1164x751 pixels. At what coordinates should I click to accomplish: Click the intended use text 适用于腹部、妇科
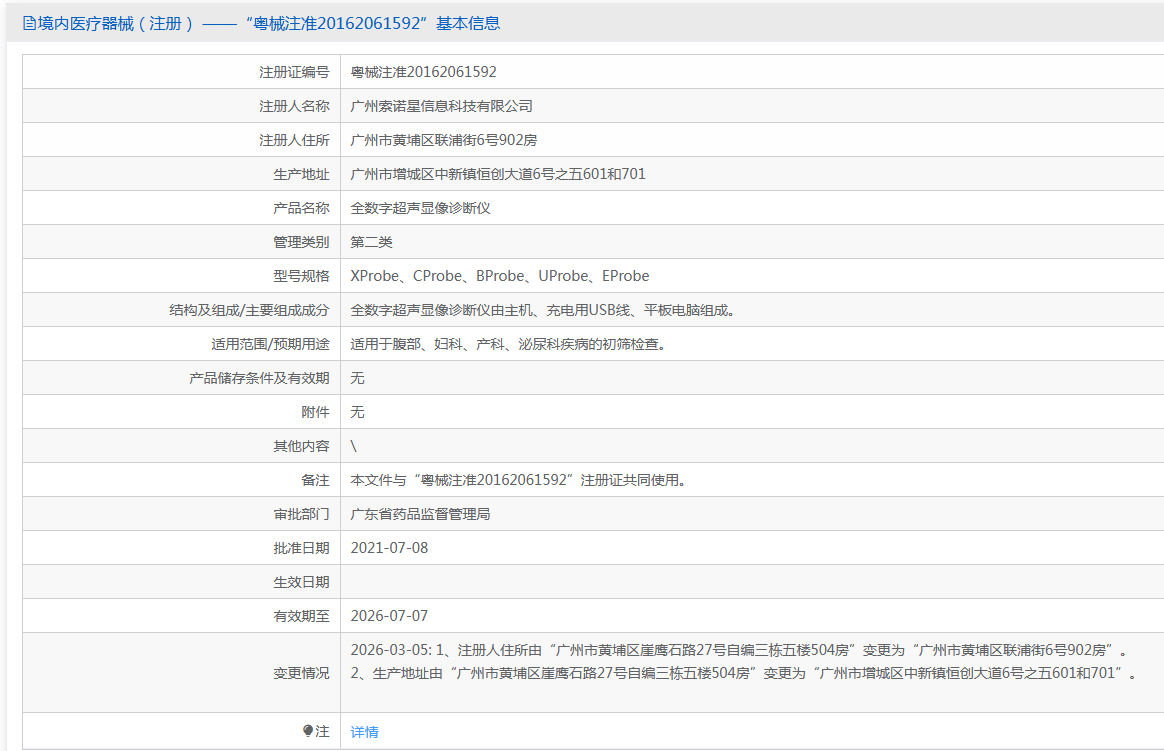507,344
